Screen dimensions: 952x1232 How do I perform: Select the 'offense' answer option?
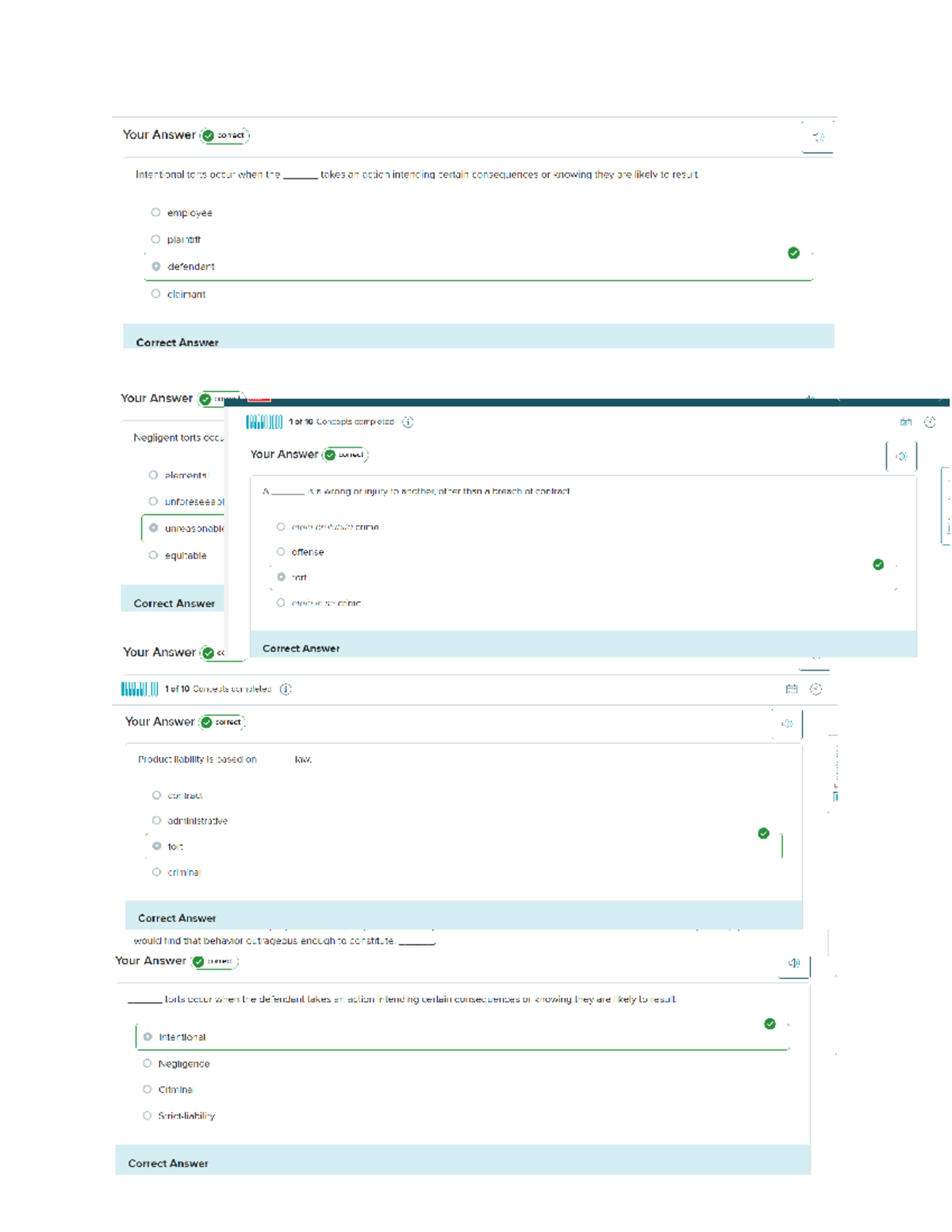coord(281,551)
